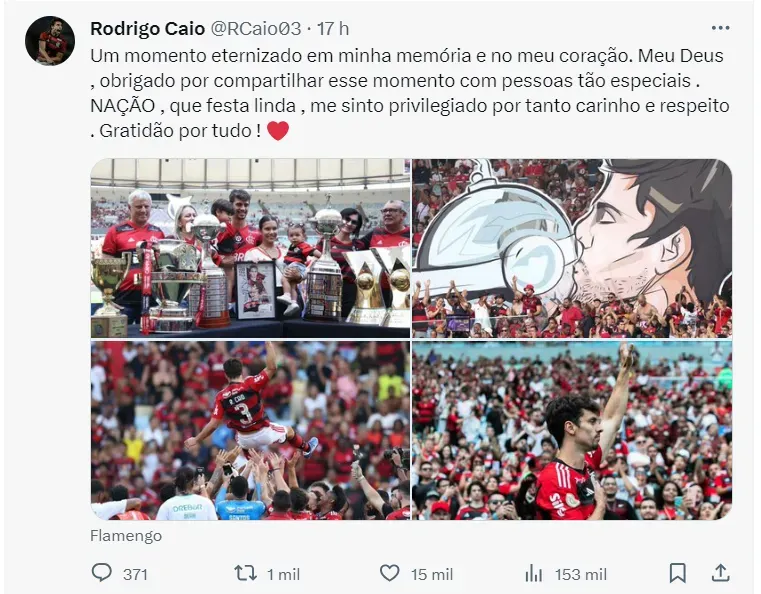Open photo of player tossed in air
The height and width of the screenshot is (594, 761).
click(250, 430)
